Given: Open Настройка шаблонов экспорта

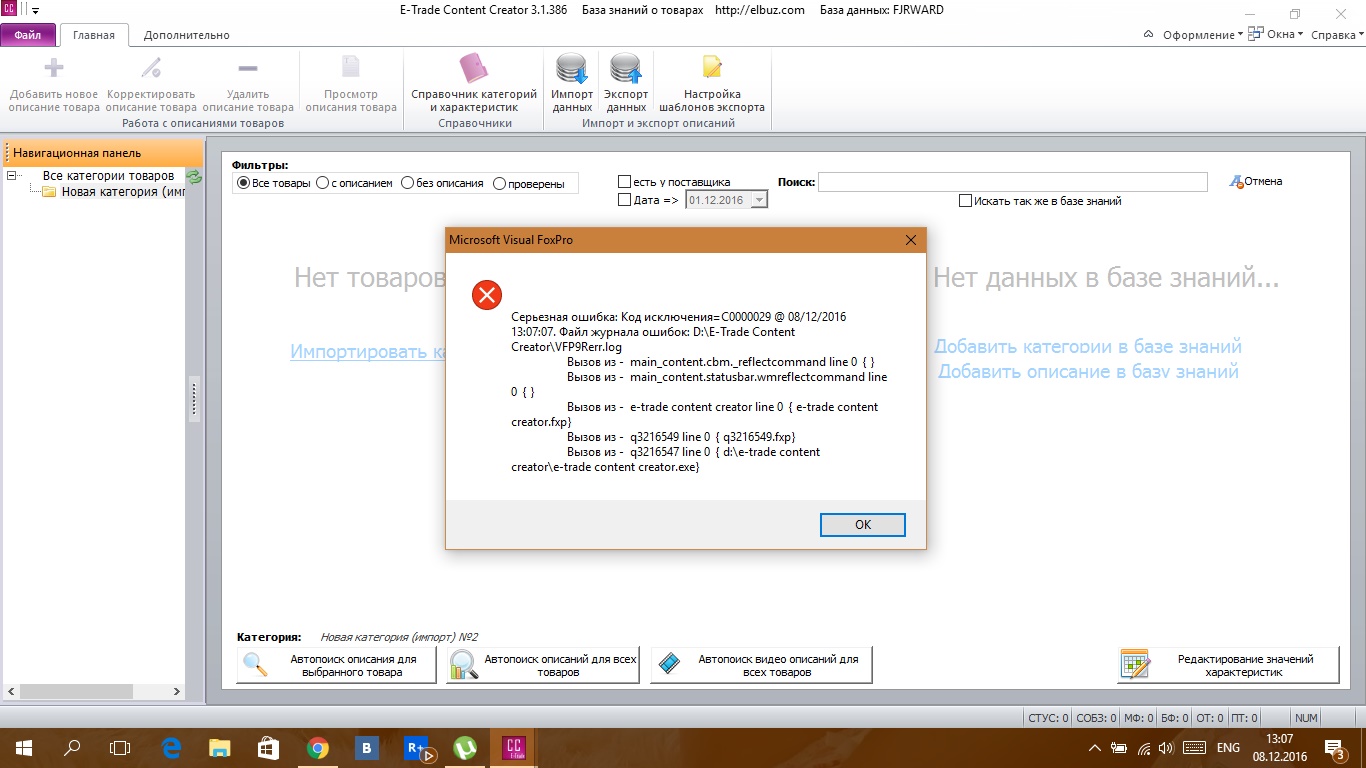Looking at the screenshot, I should (x=712, y=83).
